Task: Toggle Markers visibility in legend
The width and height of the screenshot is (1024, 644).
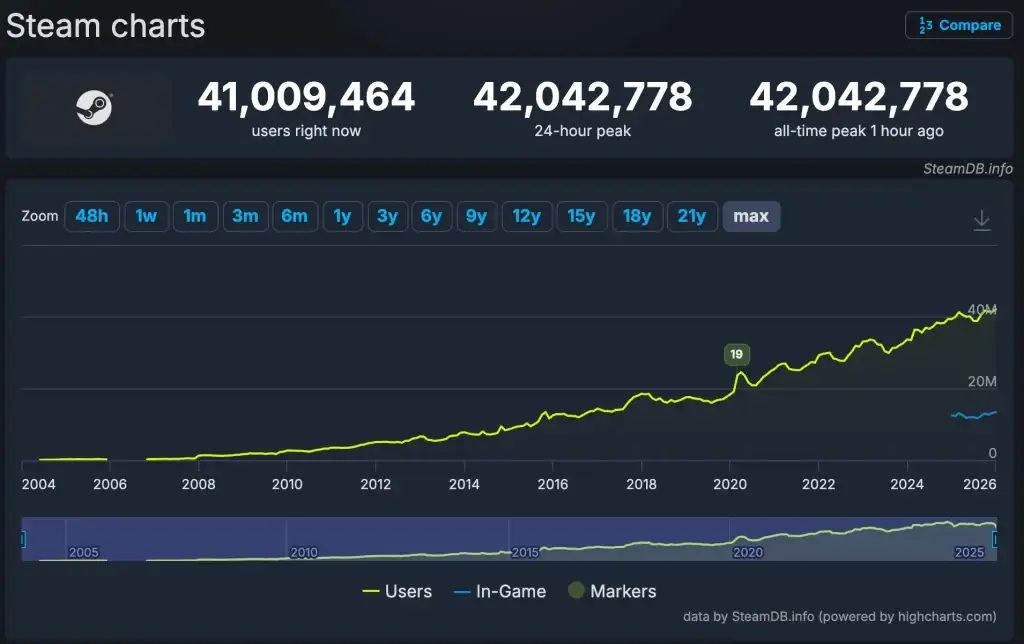Action: click(x=611, y=592)
